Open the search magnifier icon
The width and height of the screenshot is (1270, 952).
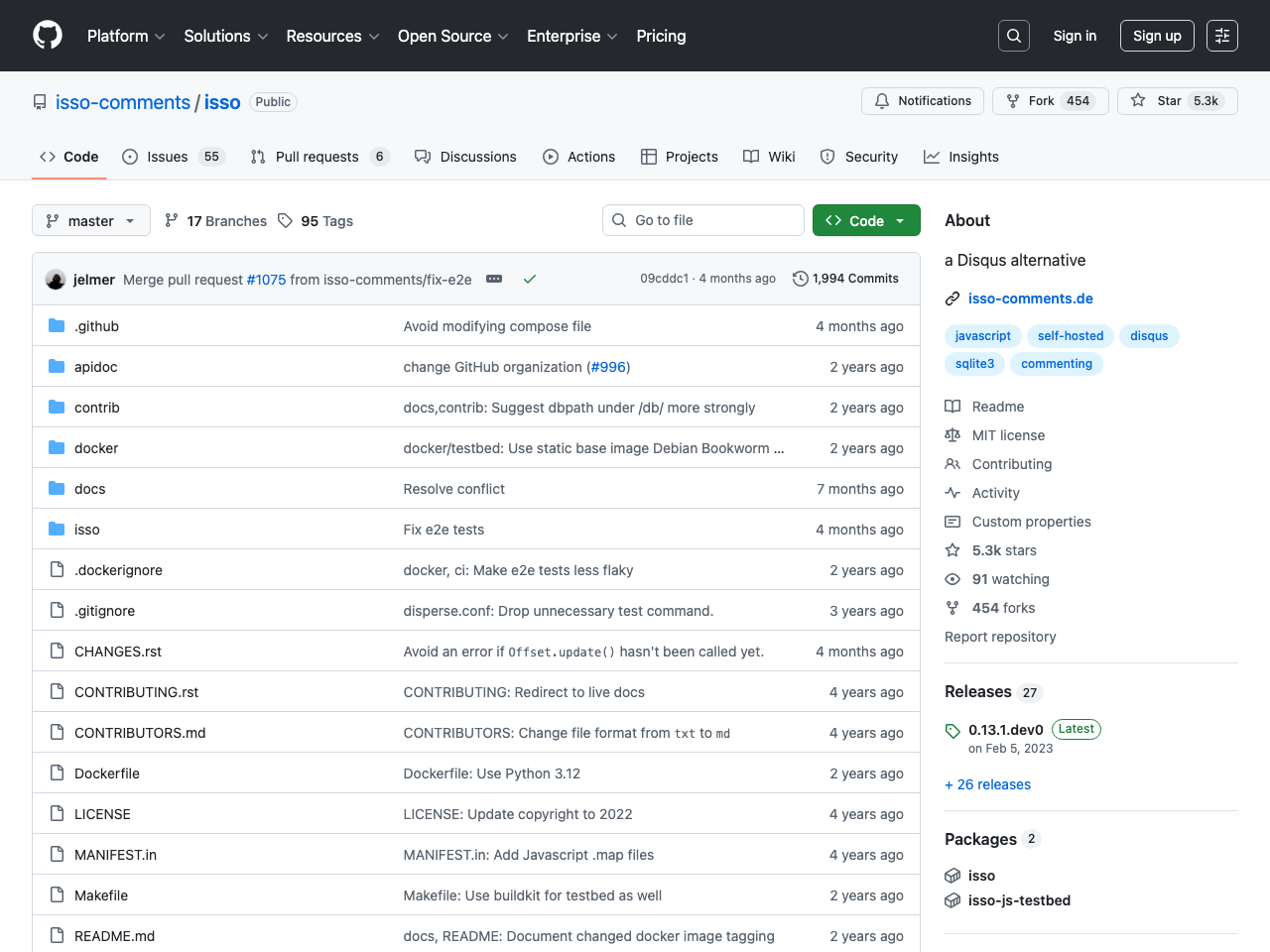click(x=1013, y=36)
